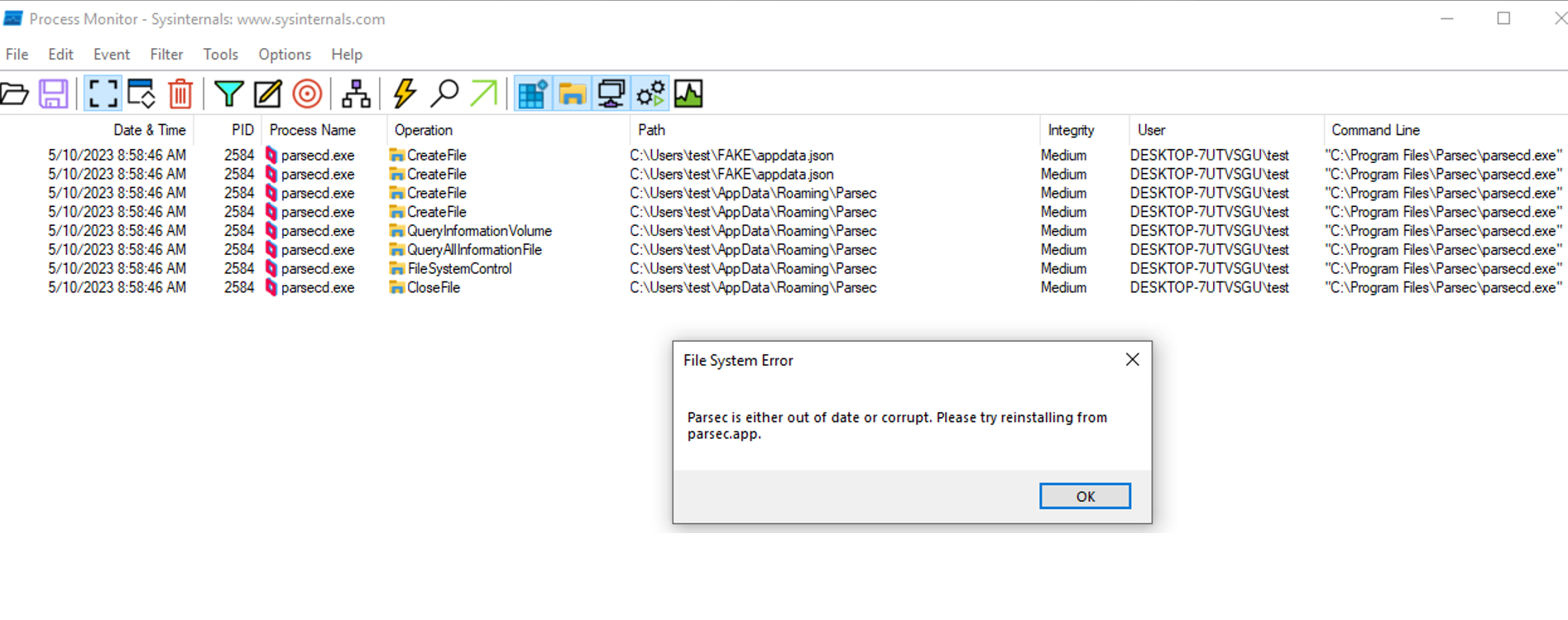
Task: Open the Tools menu
Action: 220,55
